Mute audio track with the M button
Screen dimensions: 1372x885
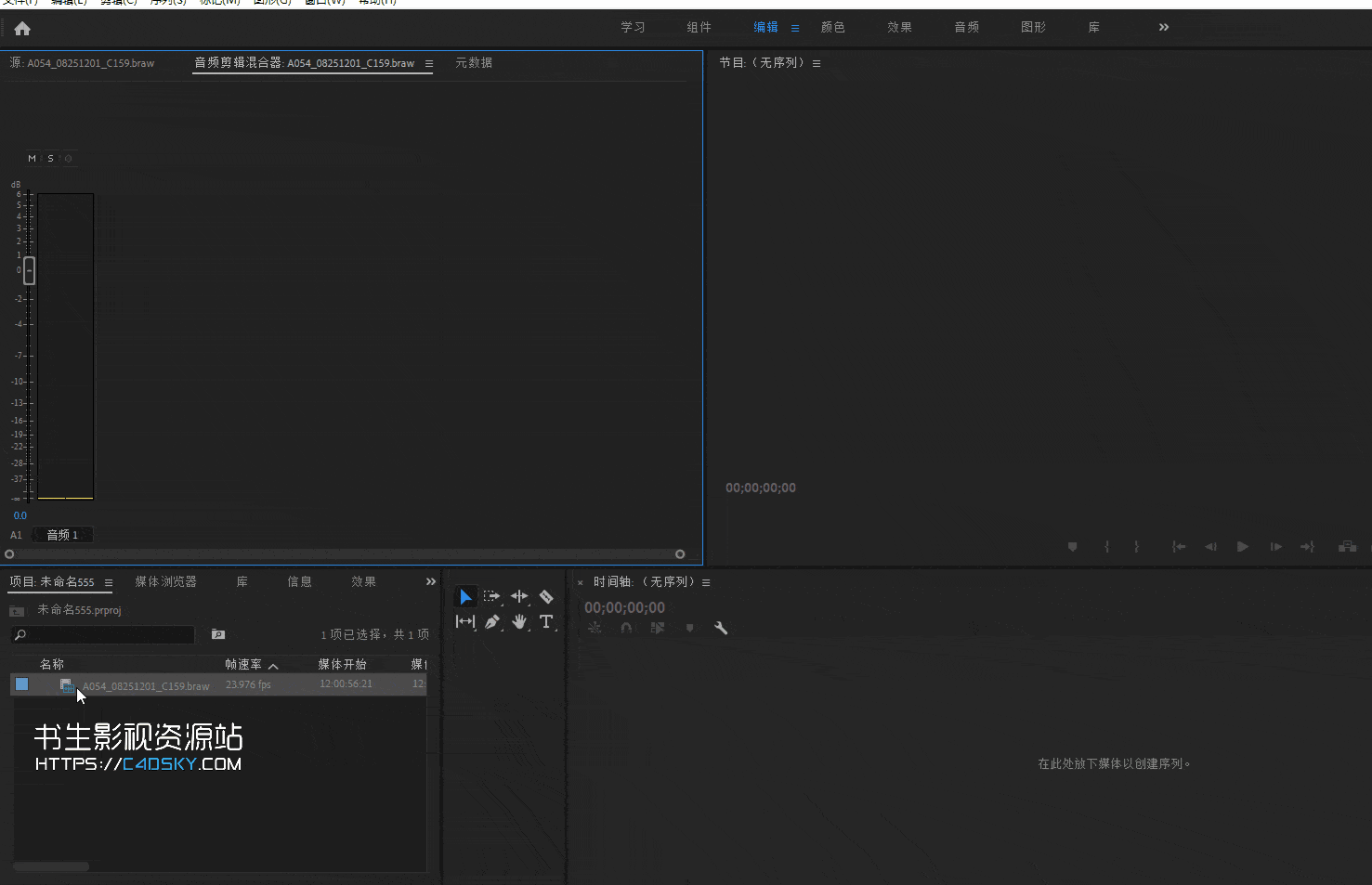31,158
